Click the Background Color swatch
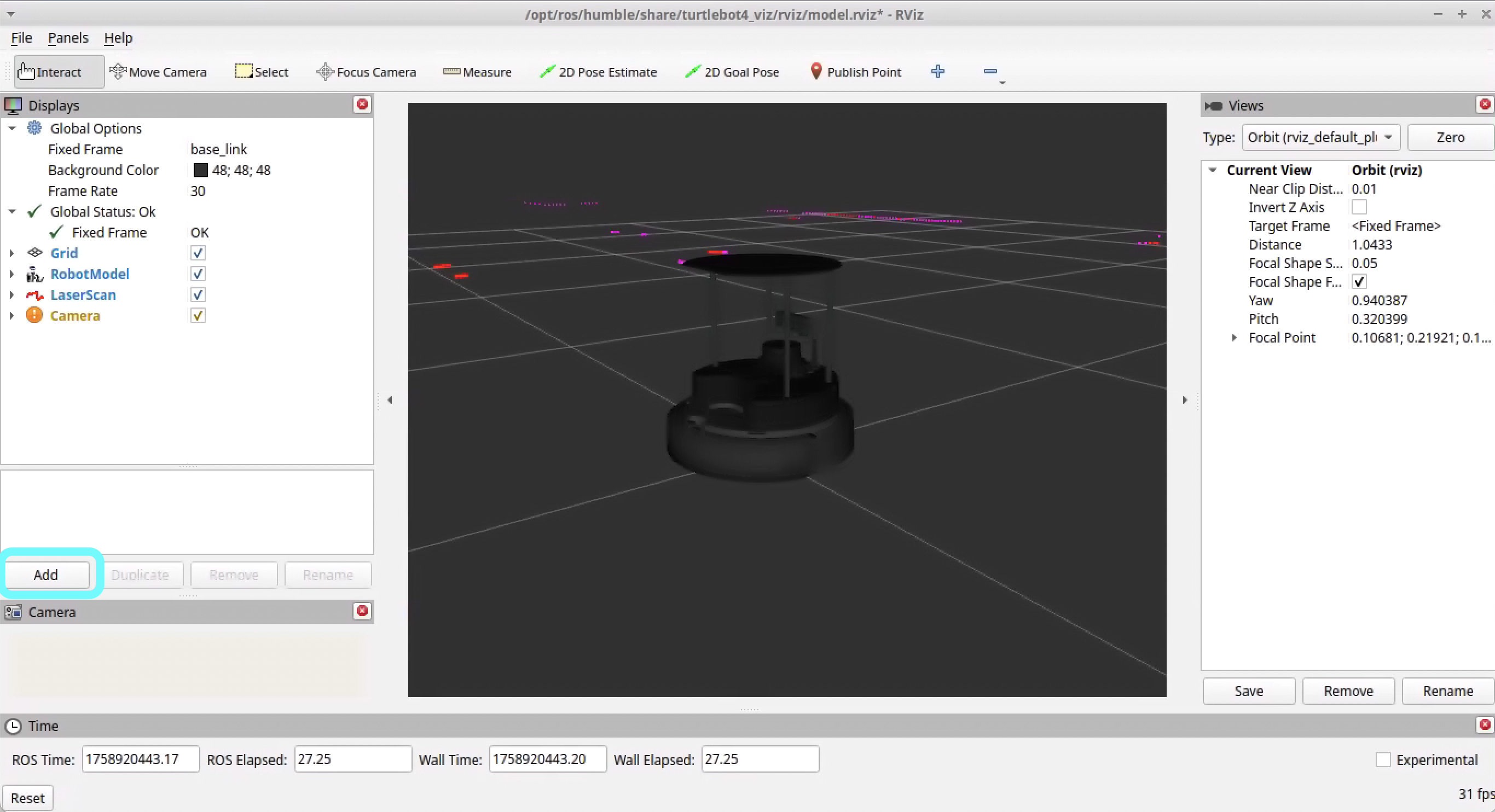The width and height of the screenshot is (1495, 812). click(200, 170)
